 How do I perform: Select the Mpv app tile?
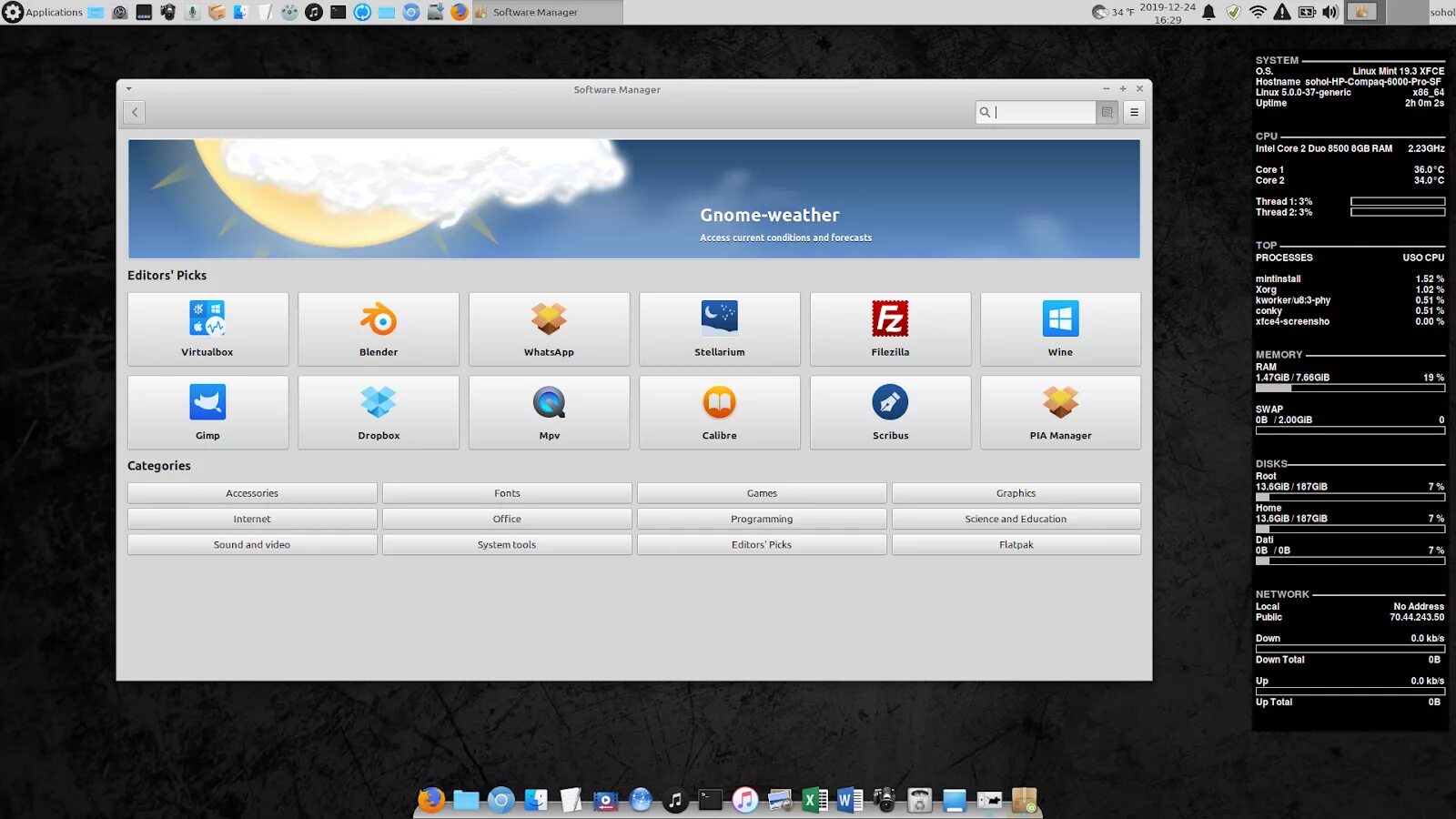549,413
